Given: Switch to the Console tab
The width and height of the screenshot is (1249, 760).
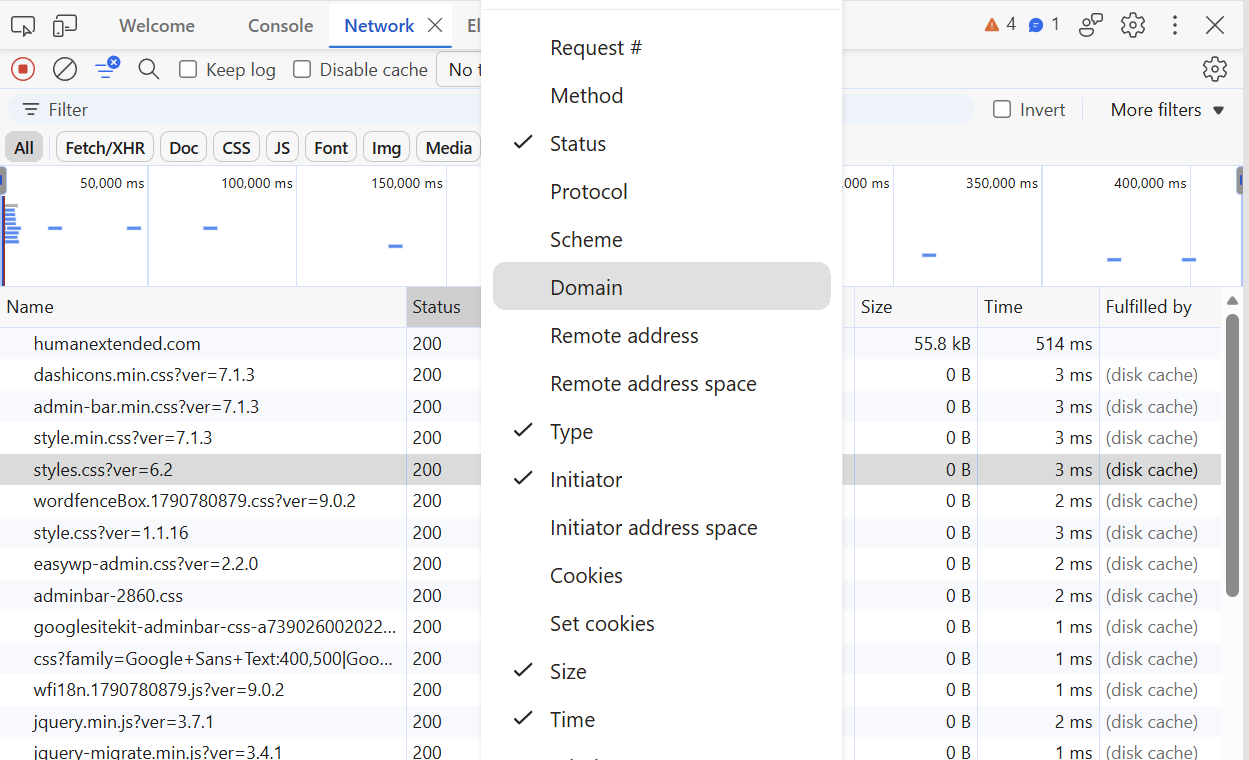Looking at the screenshot, I should tap(280, 25).
